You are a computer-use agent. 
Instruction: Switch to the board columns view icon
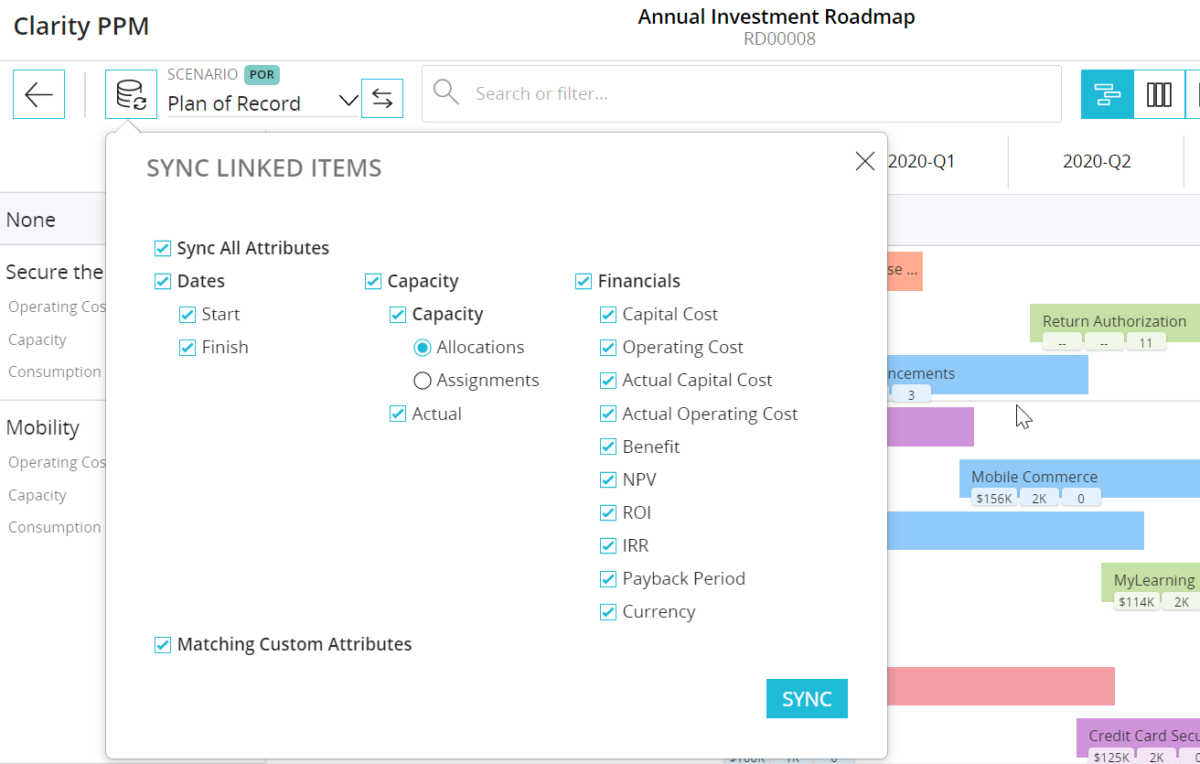tap(1159, 94)
